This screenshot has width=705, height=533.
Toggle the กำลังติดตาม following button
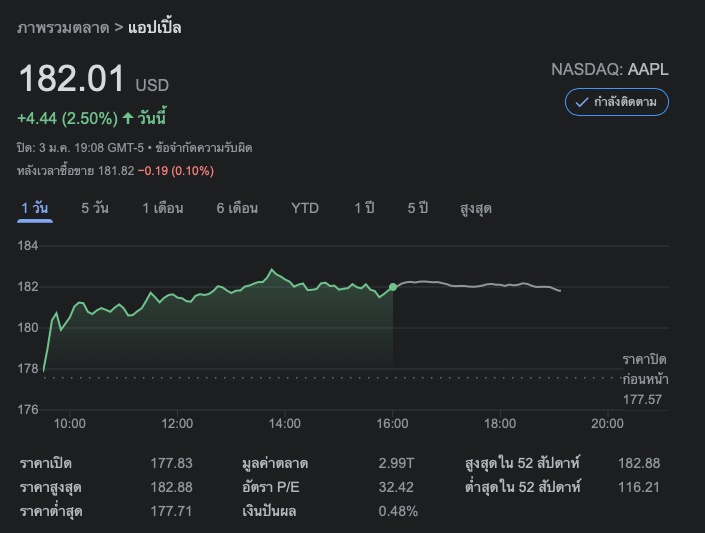[616, 102]
